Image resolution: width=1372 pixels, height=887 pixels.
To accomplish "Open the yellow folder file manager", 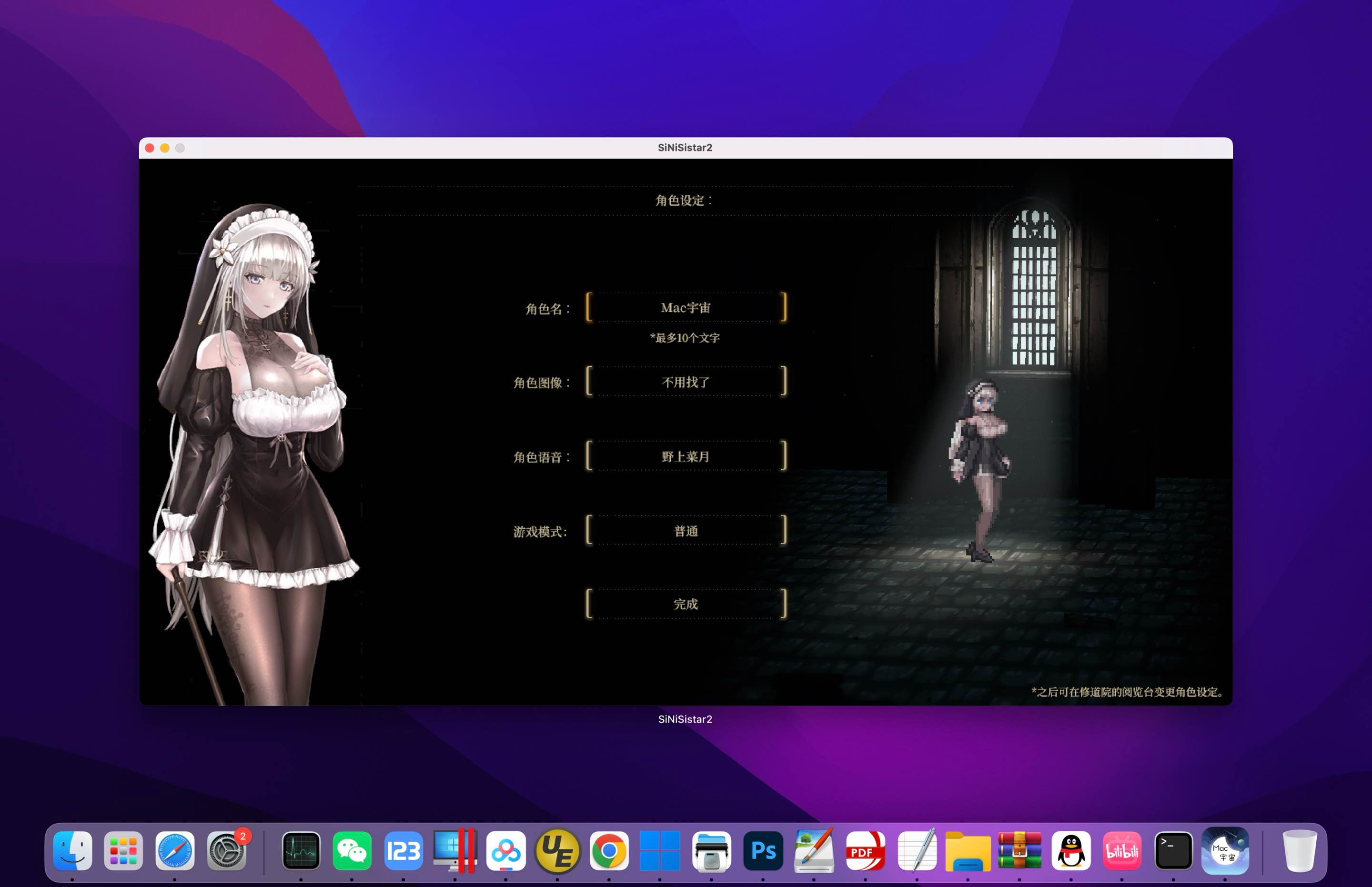I will pos(968,851).
